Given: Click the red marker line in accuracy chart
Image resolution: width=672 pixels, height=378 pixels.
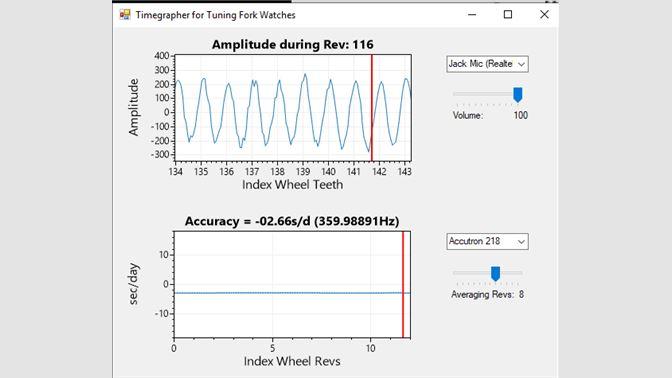Looking at the screenshot, I should coord(403,285).
